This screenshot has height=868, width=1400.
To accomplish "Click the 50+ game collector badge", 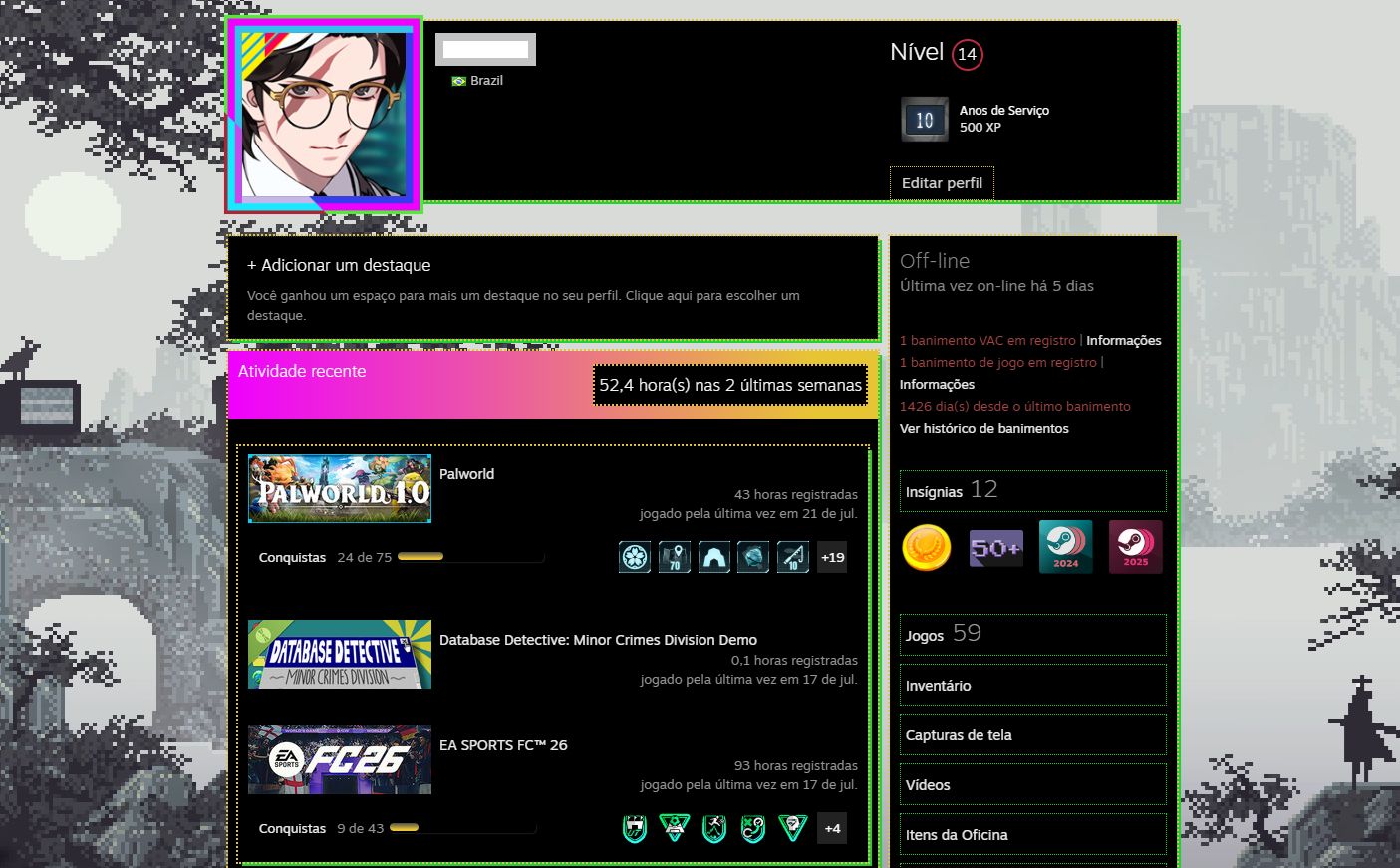I will 996,547.
